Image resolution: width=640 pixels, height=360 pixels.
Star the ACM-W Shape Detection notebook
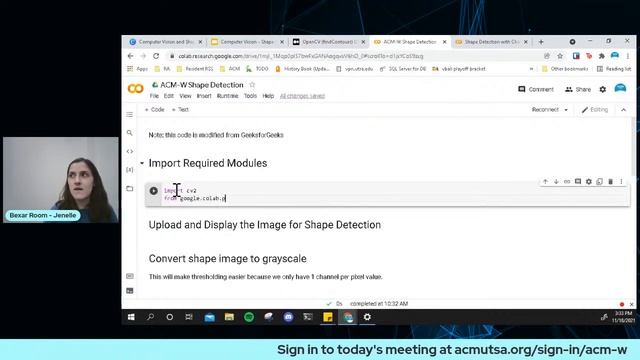click(252, 85)
